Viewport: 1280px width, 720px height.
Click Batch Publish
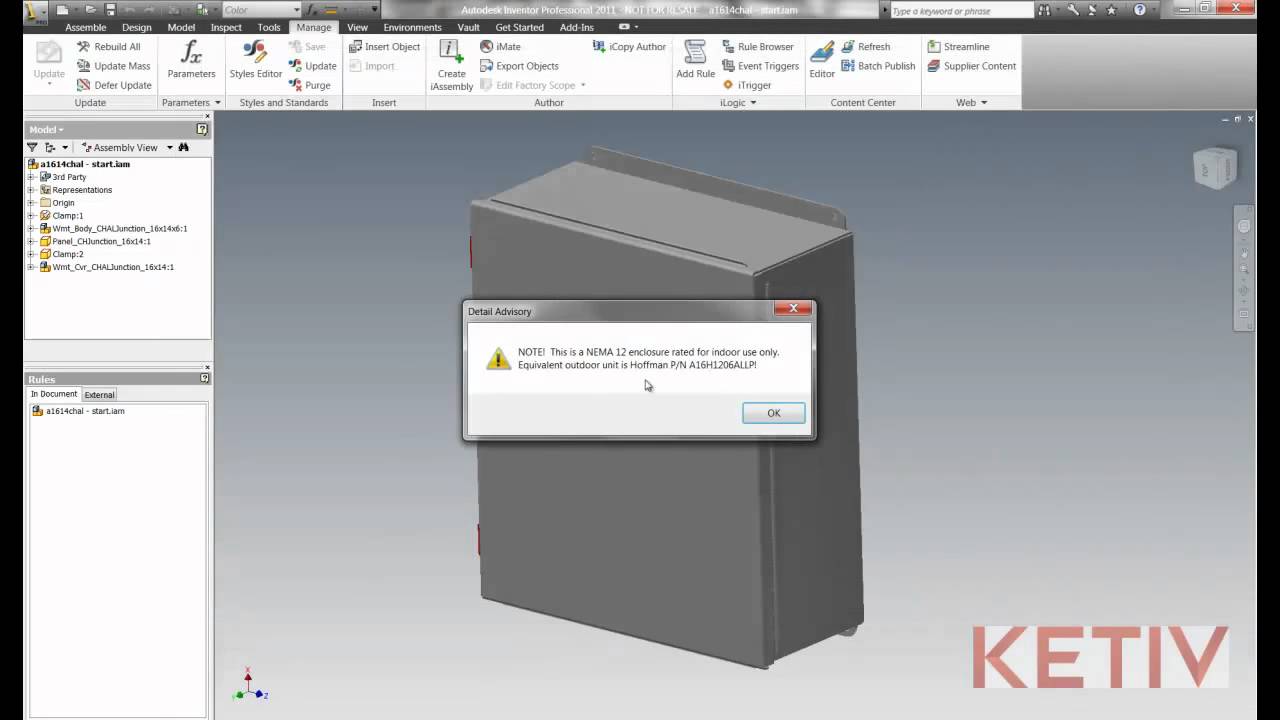click(878, 66)
